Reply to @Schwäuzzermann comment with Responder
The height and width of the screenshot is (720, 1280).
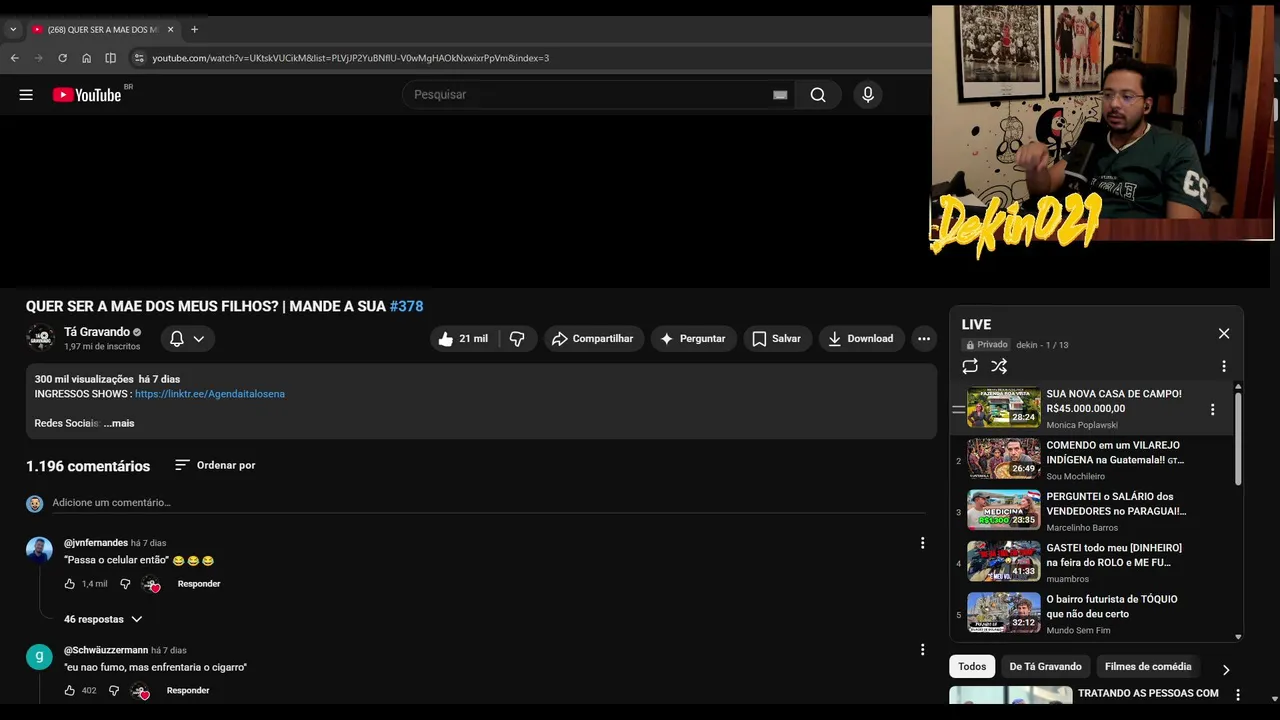[188, 691]
